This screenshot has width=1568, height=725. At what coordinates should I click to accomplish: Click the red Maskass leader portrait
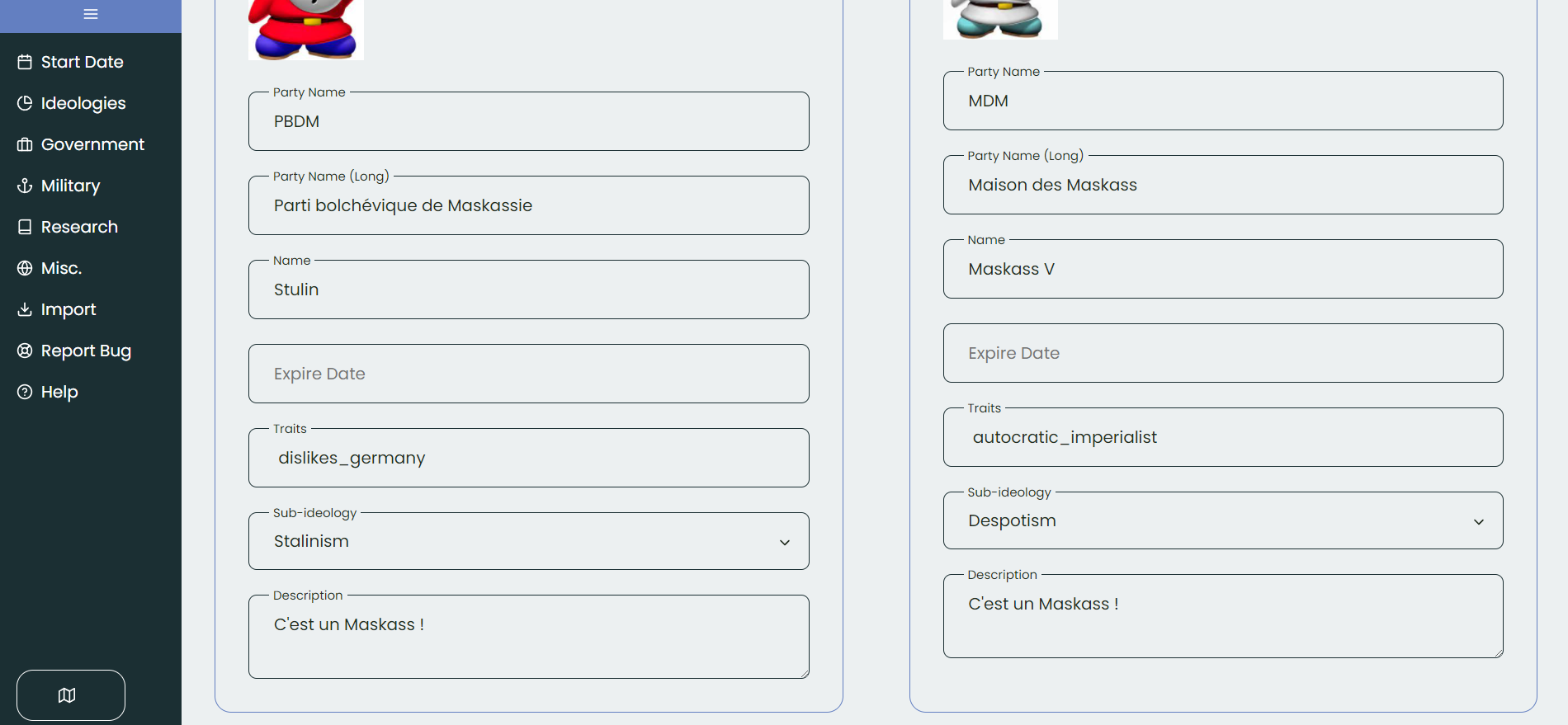click(x=305, y=30)
